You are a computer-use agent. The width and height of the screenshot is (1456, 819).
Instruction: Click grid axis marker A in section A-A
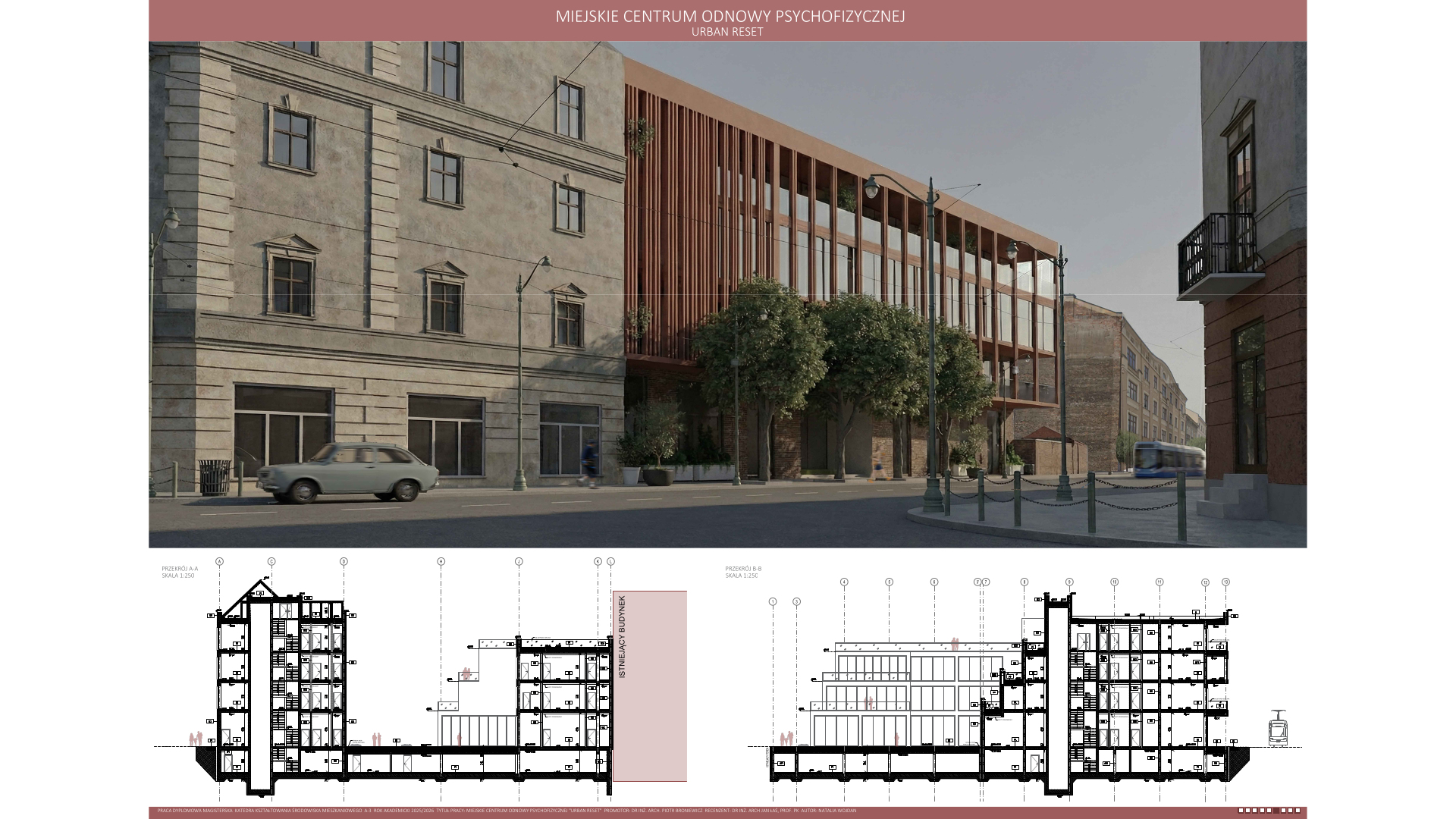tap(219, 562)
